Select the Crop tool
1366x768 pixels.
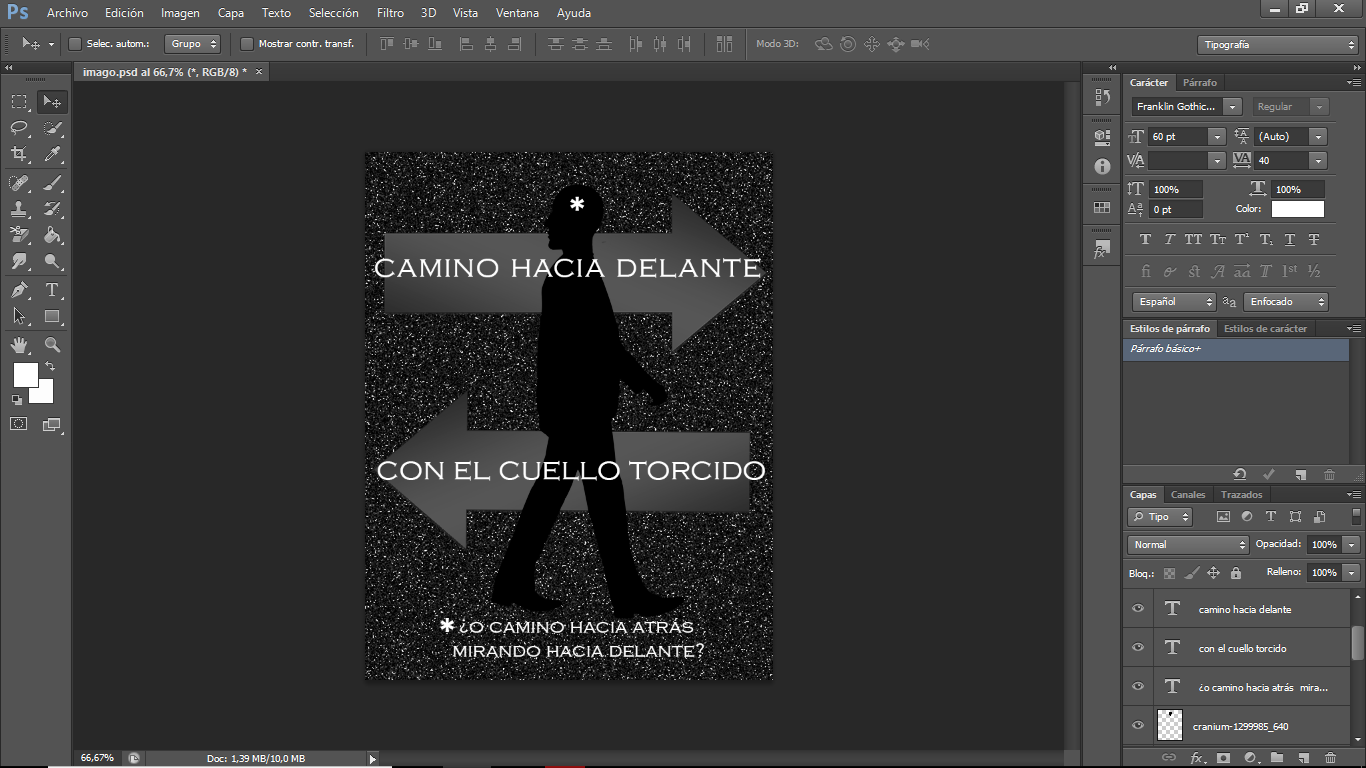(x=19, y=154)
